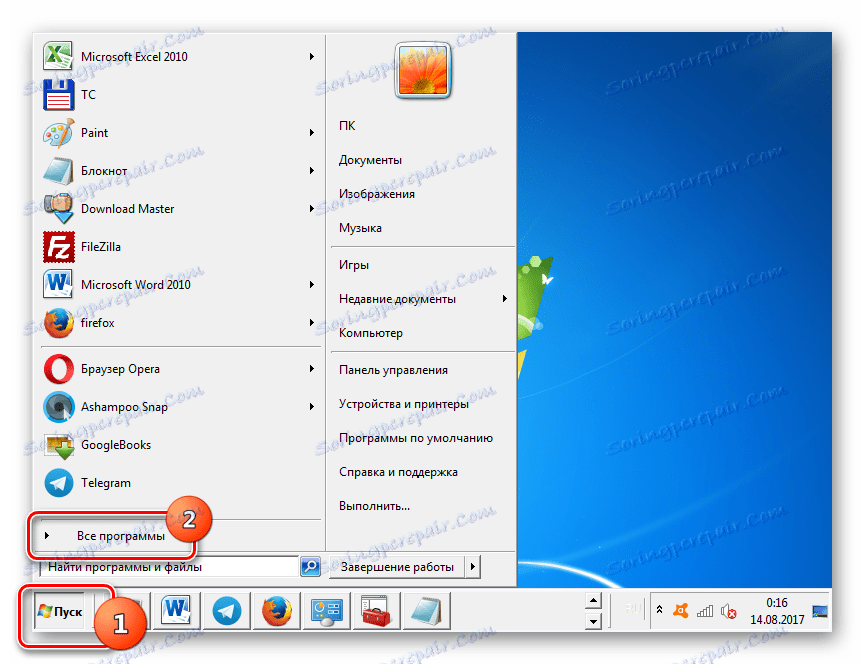
Task: Show hidden tray icons arrow
Action: [659, 609]
